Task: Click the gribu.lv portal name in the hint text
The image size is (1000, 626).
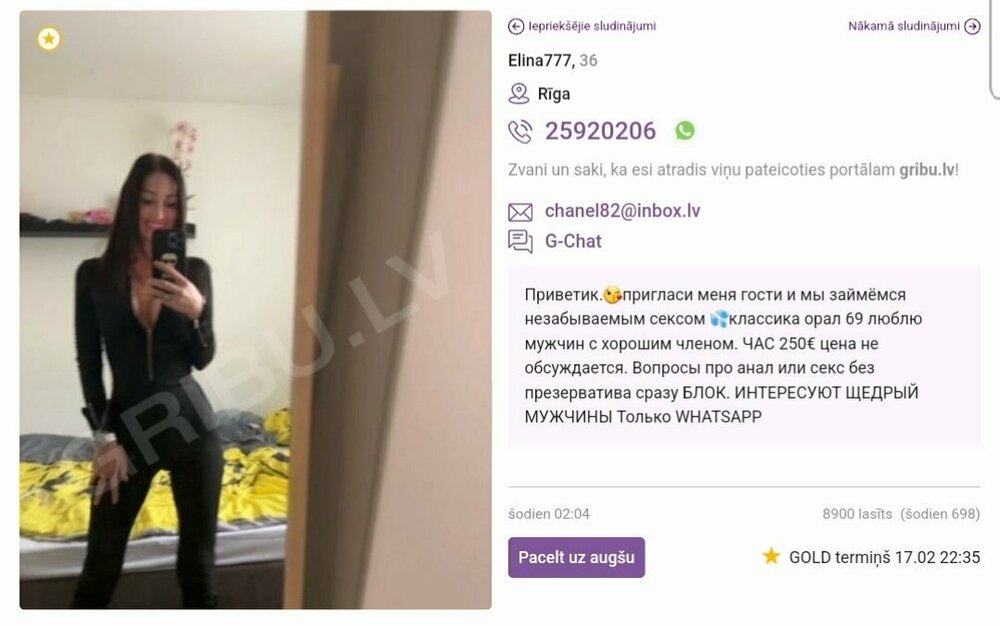Action: click(x=927, y=170)
